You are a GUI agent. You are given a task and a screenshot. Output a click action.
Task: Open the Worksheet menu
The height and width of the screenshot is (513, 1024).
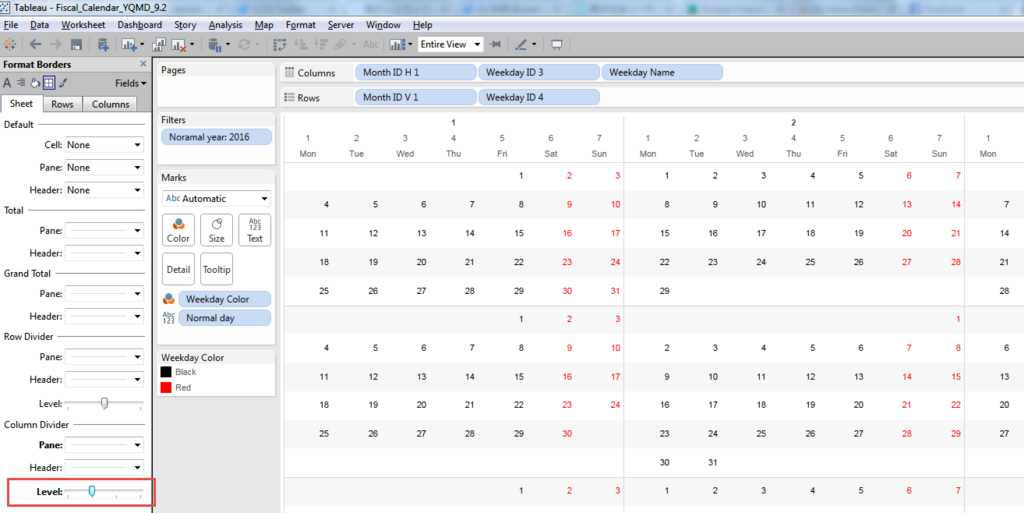(83, 25)
